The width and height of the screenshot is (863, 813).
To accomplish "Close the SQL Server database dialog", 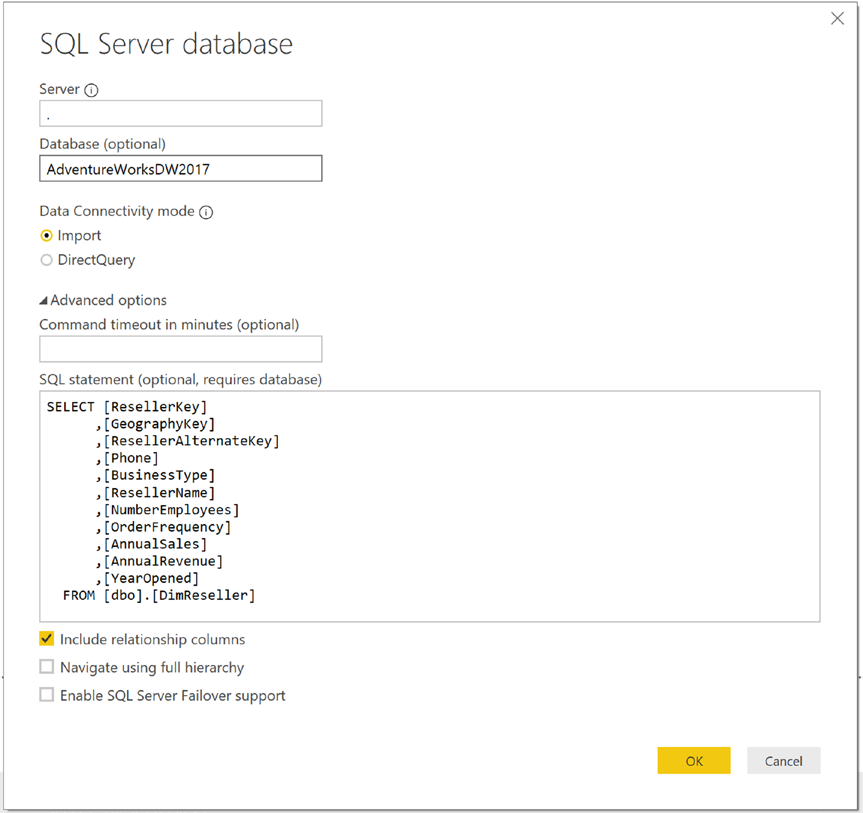I will pyautogui.click(x=837, y=19).
